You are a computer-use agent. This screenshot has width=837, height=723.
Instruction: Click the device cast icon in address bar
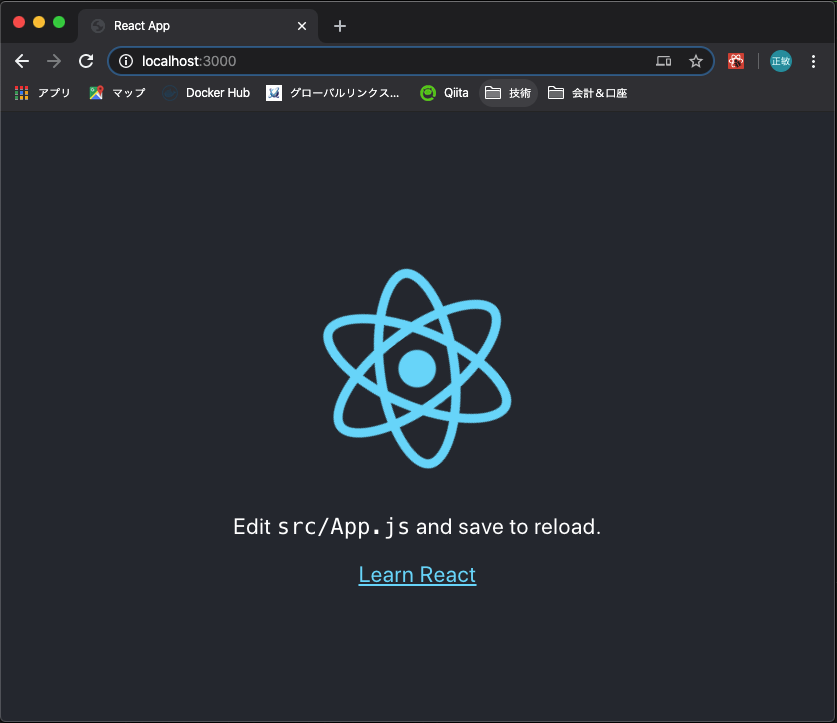click(x=664, y=61)
